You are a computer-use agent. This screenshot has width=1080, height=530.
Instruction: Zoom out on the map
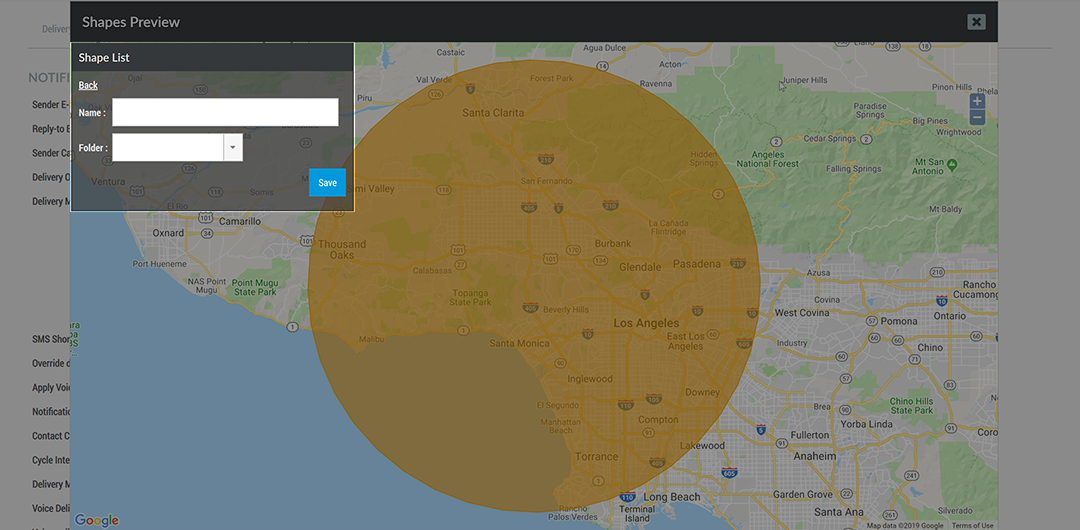point(977,118)
